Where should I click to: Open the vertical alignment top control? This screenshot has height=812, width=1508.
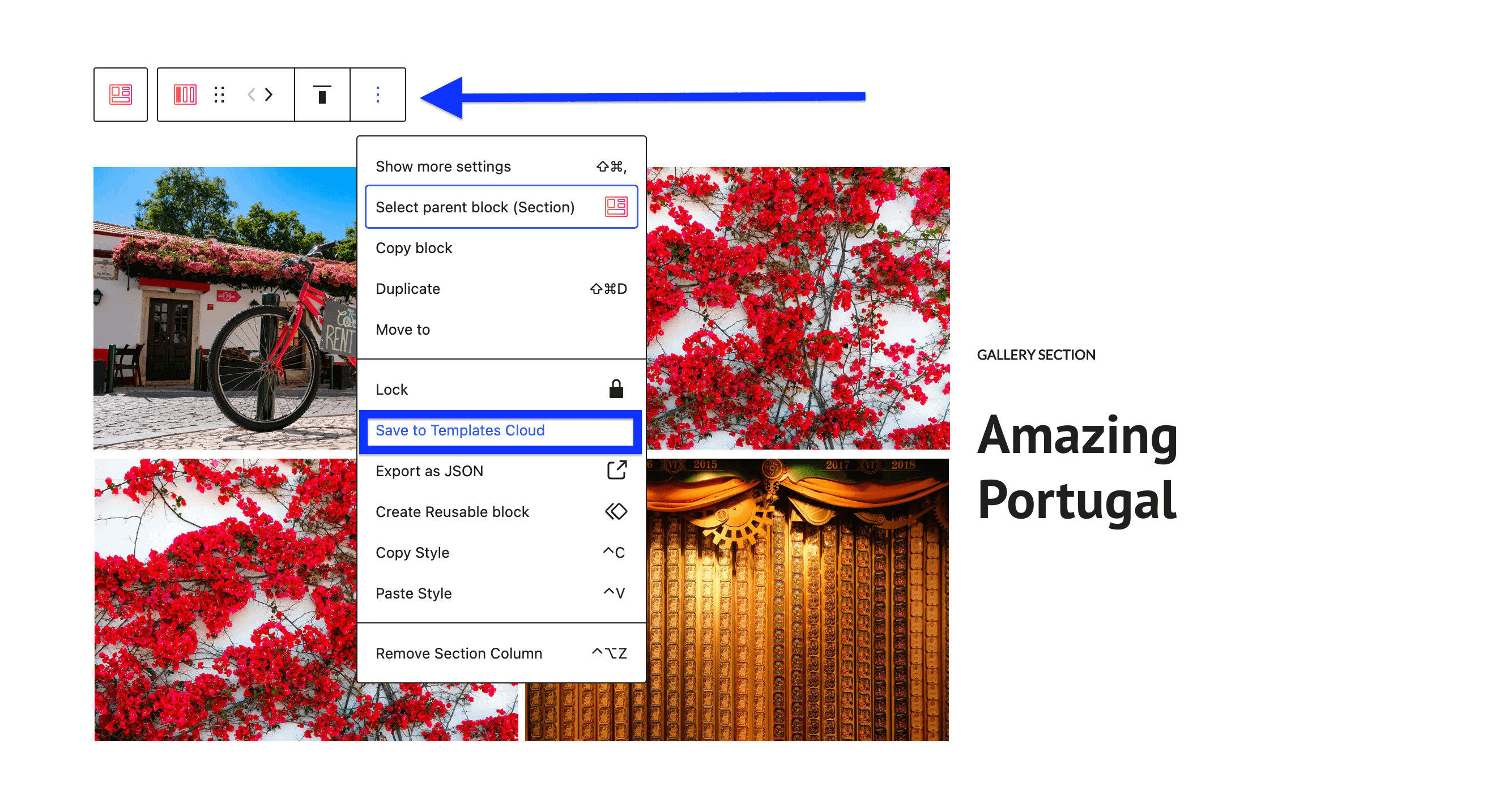[x=321, y=94]
